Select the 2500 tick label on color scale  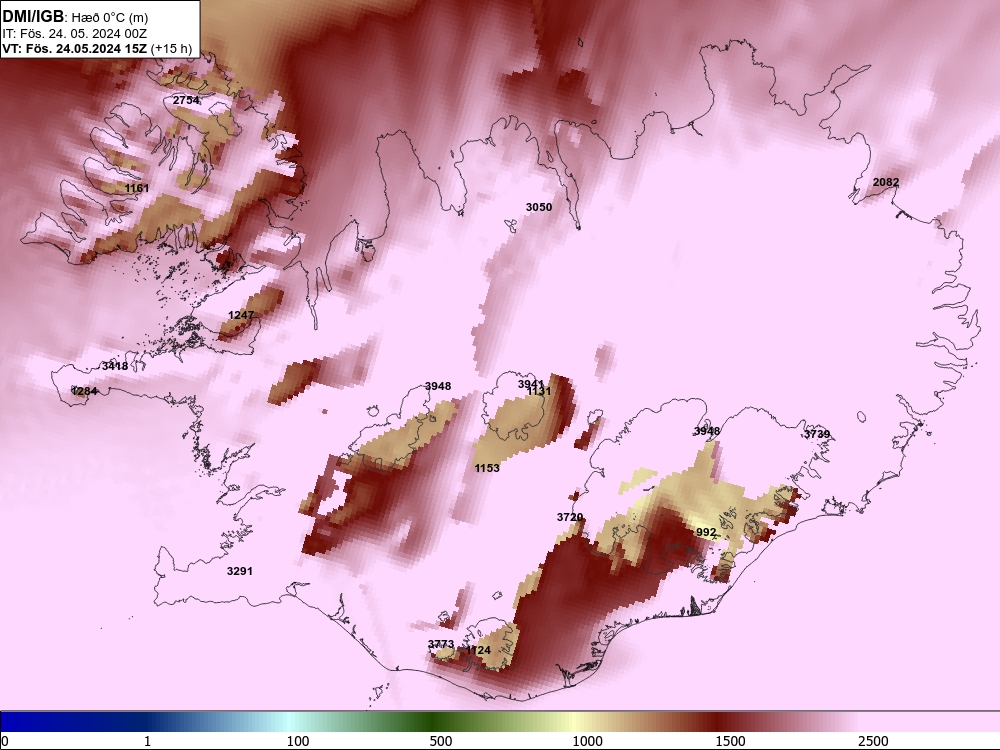(873, 741)
